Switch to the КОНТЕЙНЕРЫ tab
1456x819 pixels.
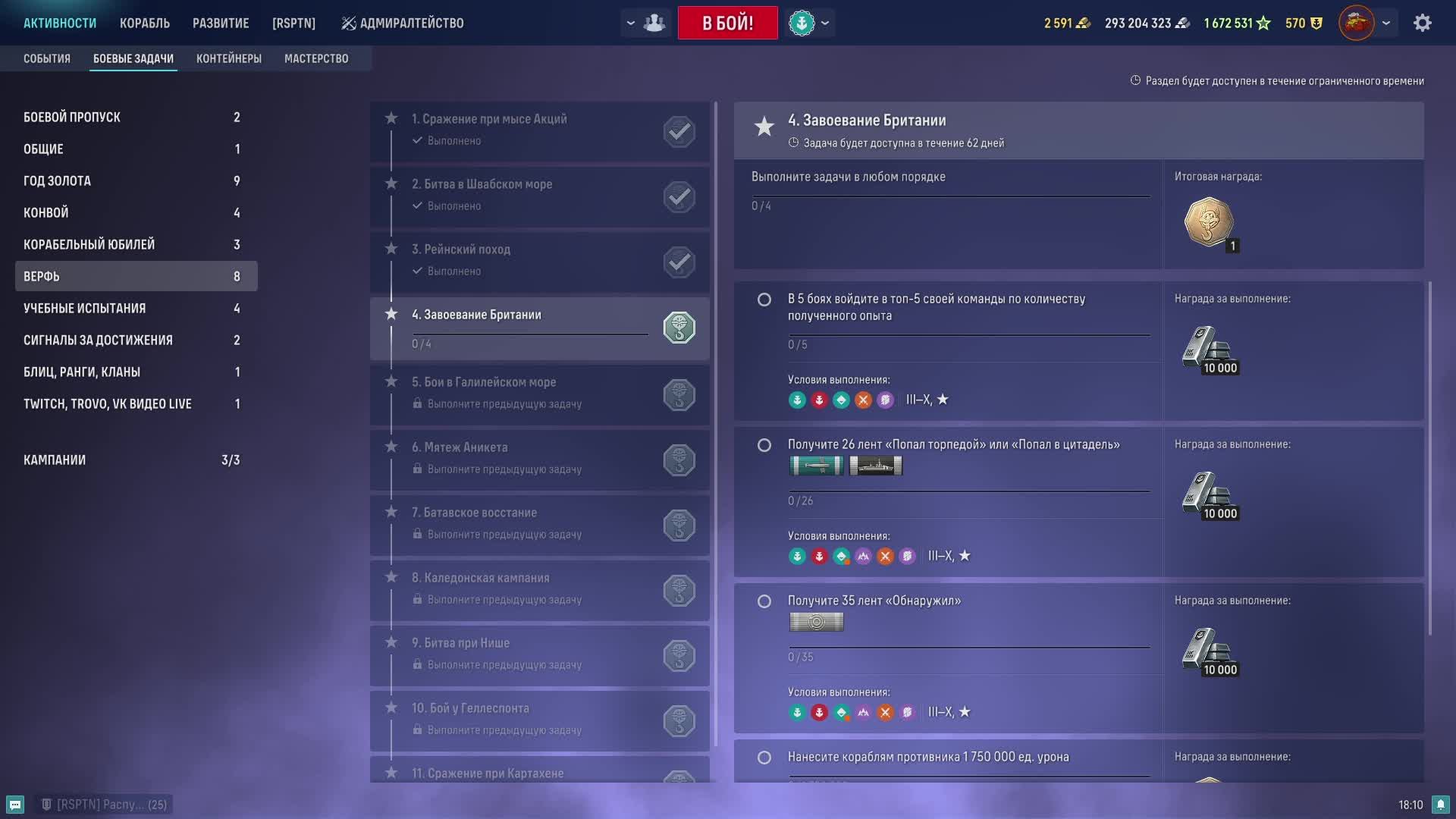coord(228,58)
